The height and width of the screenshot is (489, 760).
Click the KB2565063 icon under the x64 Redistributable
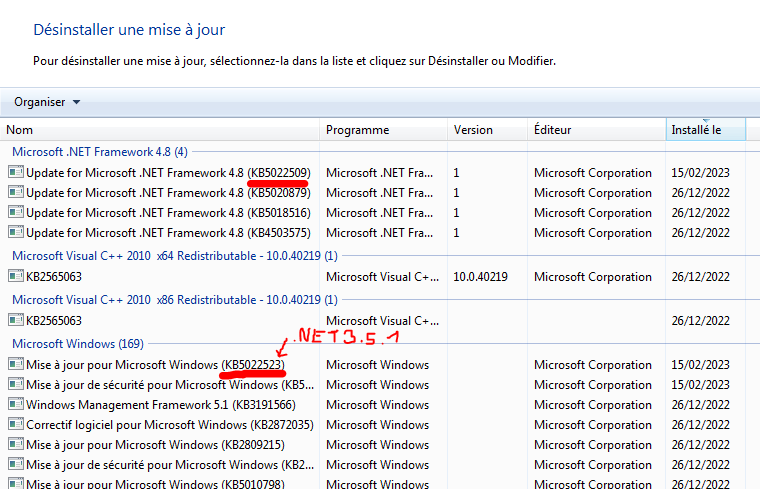tap(16, 276)
